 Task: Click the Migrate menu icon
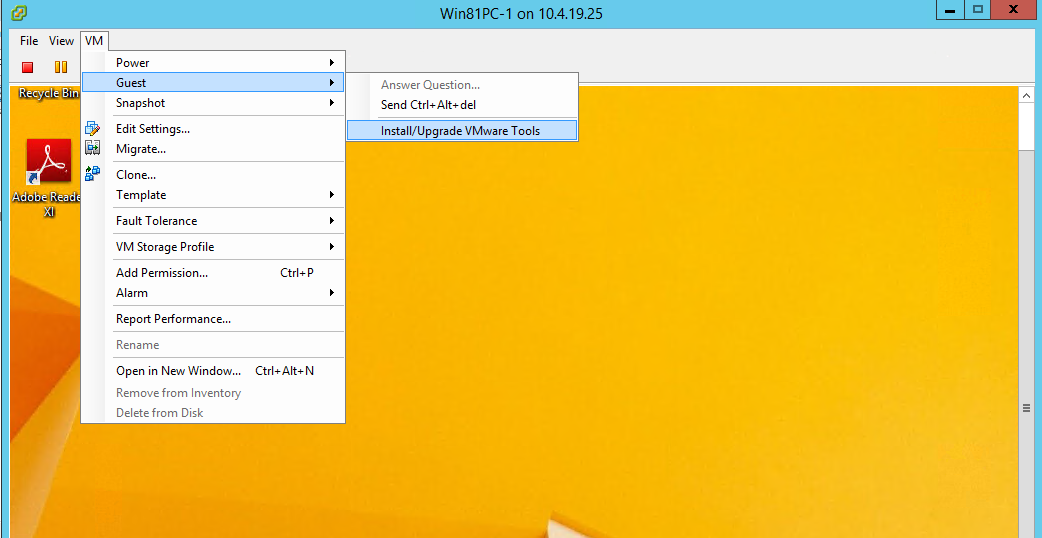[93, 149]
